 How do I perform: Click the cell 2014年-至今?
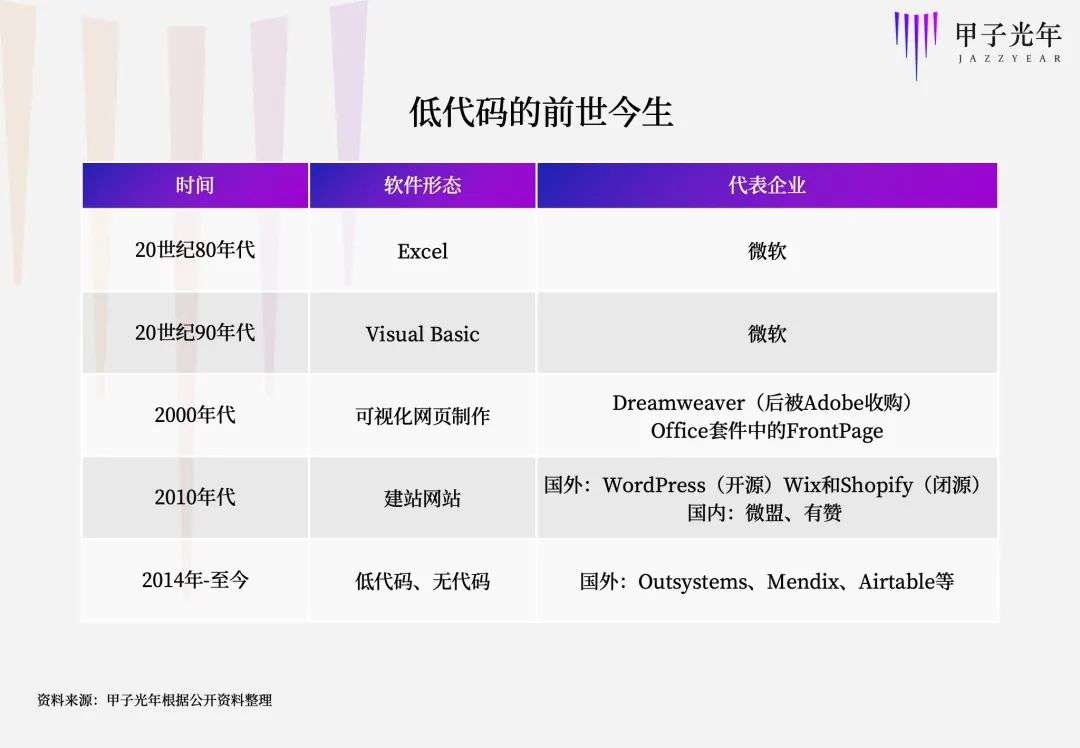195,580
